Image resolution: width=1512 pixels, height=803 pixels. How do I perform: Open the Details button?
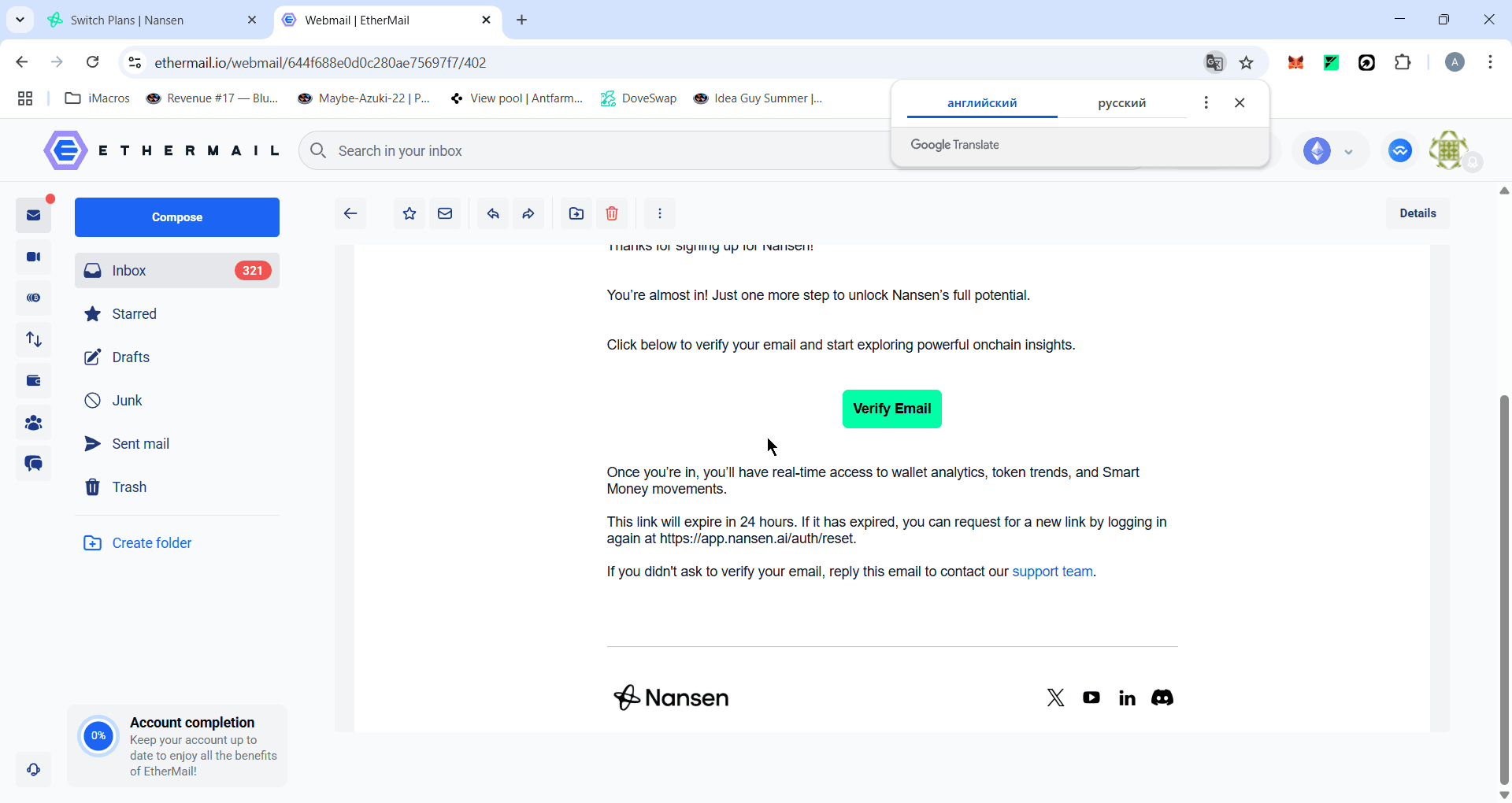pos(1417,213)
